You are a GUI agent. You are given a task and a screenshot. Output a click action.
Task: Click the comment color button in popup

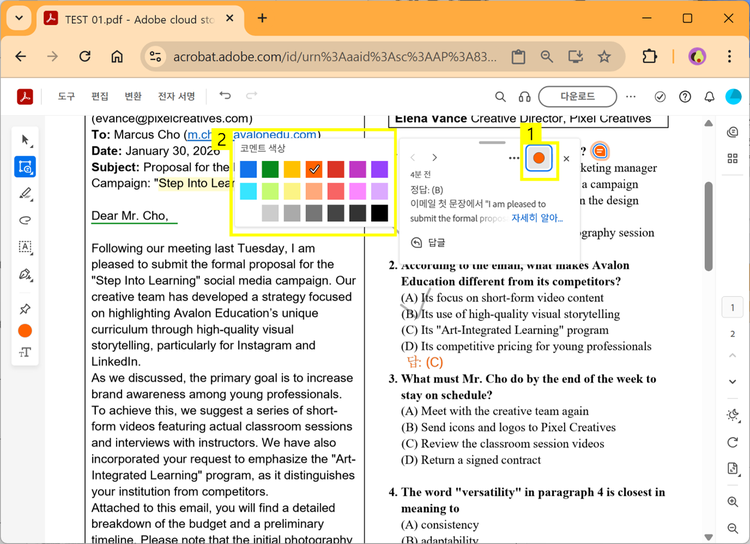point(539,158)
